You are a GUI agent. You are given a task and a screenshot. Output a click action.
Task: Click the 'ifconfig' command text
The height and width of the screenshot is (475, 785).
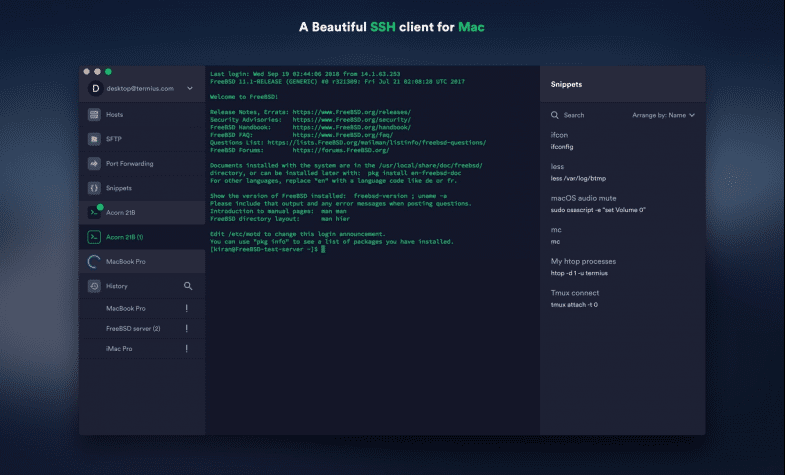point(562,147)
